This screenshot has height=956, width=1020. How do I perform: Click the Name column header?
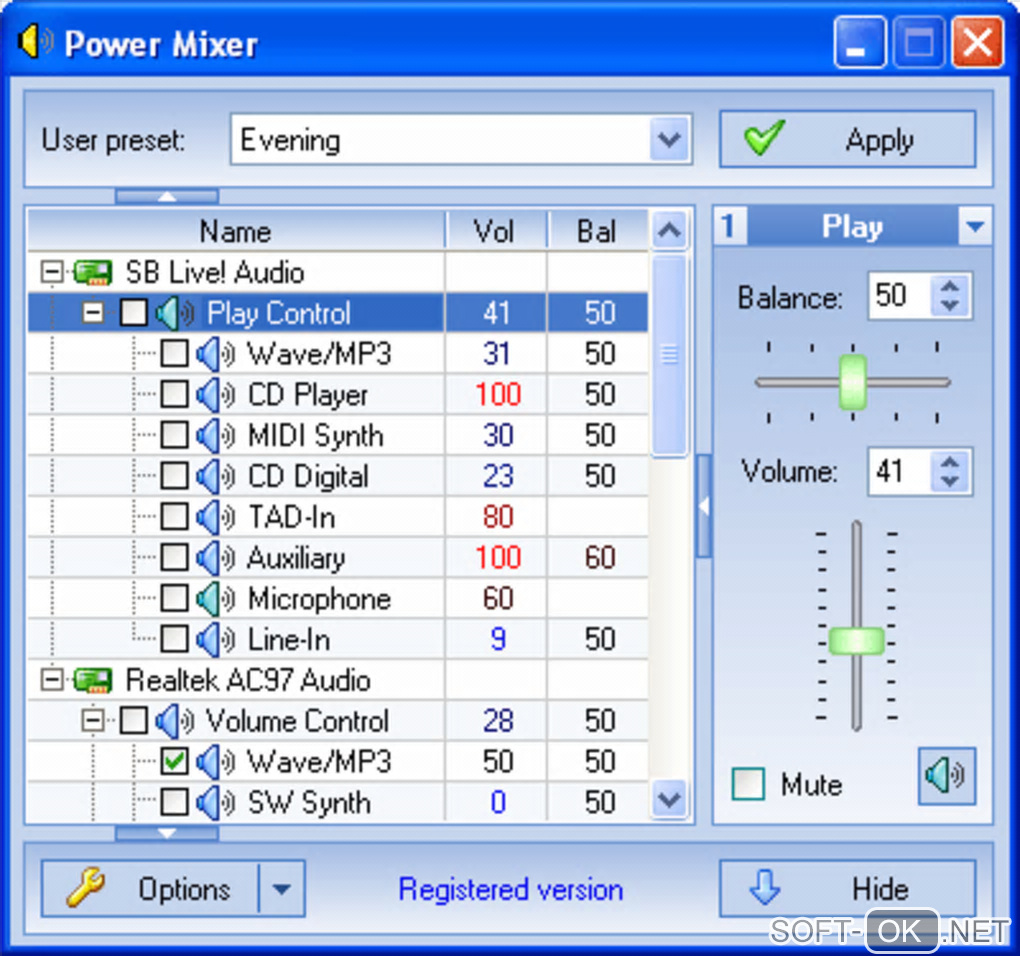point(236,230)
